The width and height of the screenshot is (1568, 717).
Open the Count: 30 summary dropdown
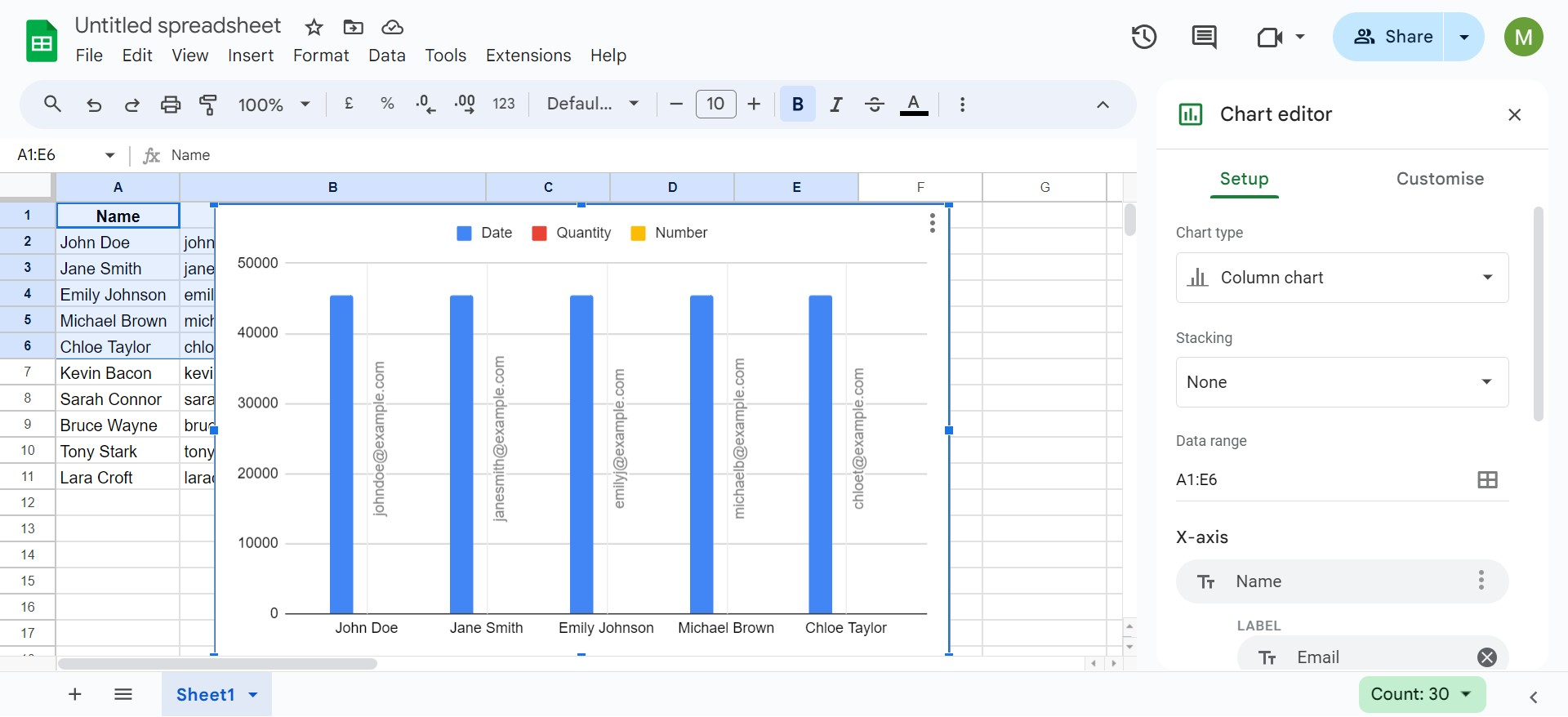click(1422, 694)
